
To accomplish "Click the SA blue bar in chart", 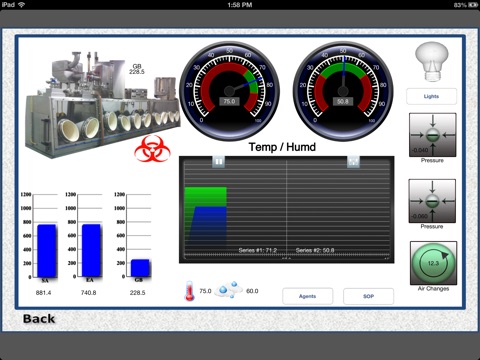I will pos(46,251).
